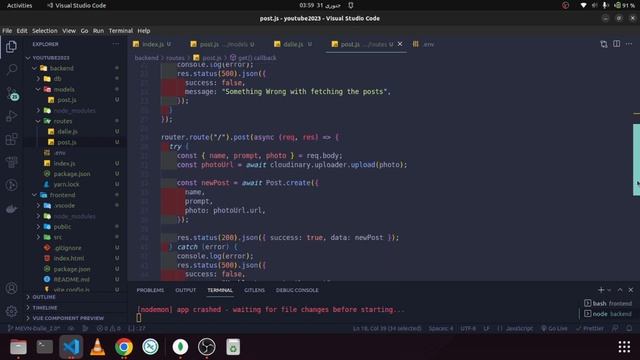Click the Ln, Col cursor position indicator

point(387,328)
